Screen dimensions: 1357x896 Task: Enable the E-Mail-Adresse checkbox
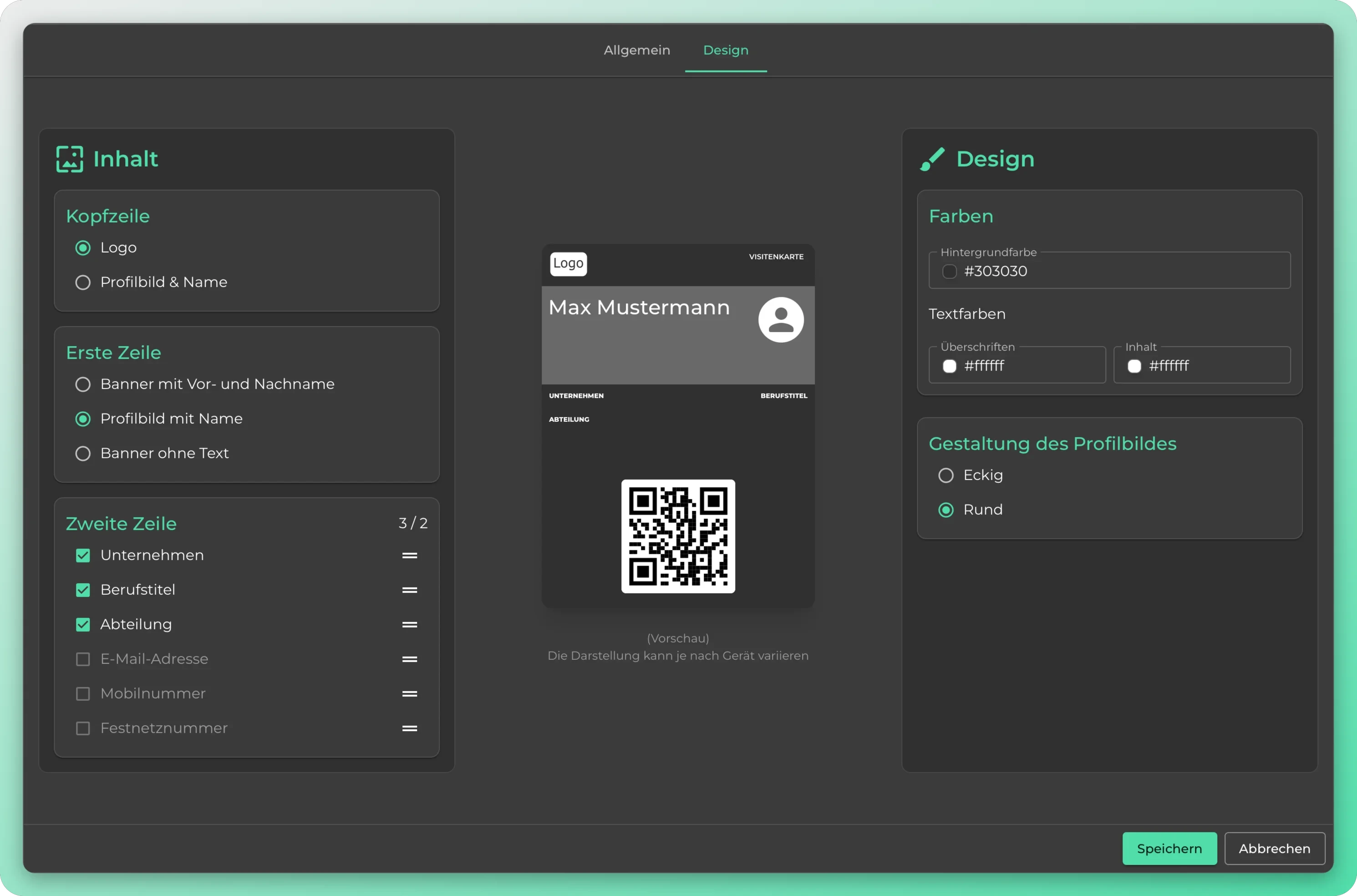pos(83,659)
